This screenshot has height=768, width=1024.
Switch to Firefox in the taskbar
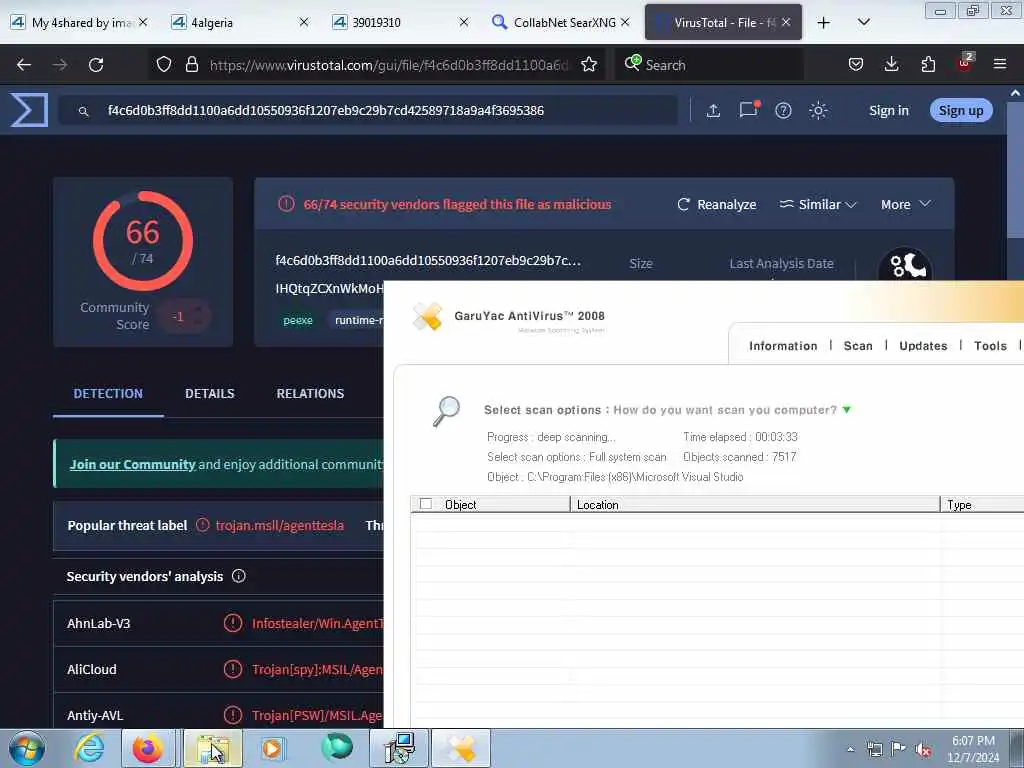pos(148,748)
